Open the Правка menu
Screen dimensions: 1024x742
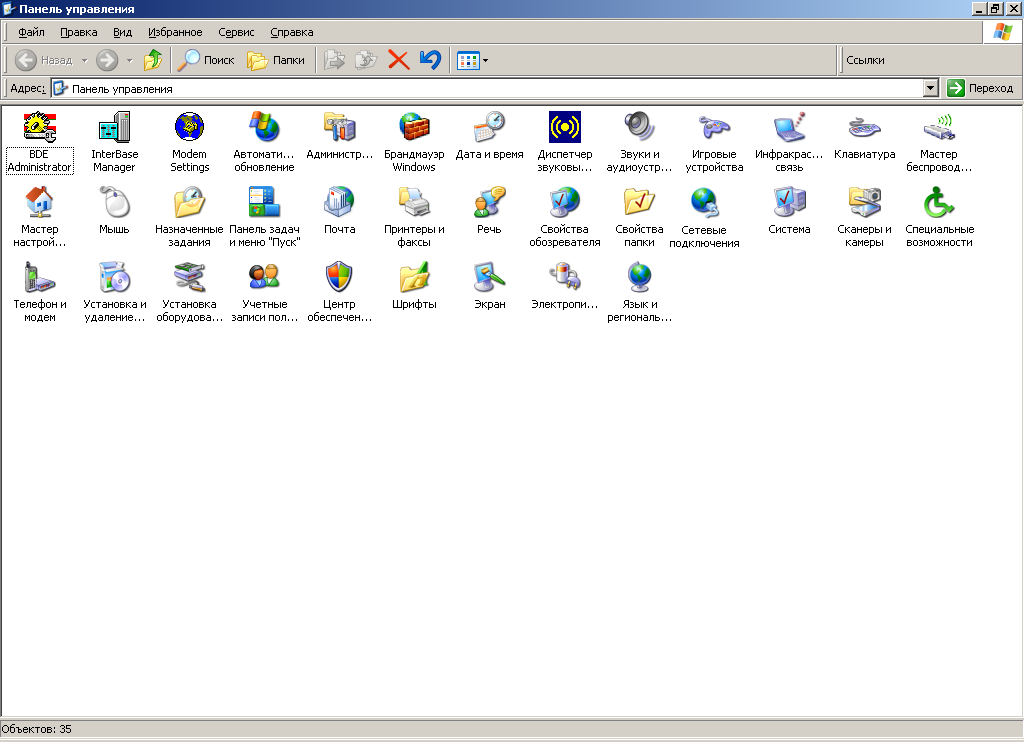[78, 32]
